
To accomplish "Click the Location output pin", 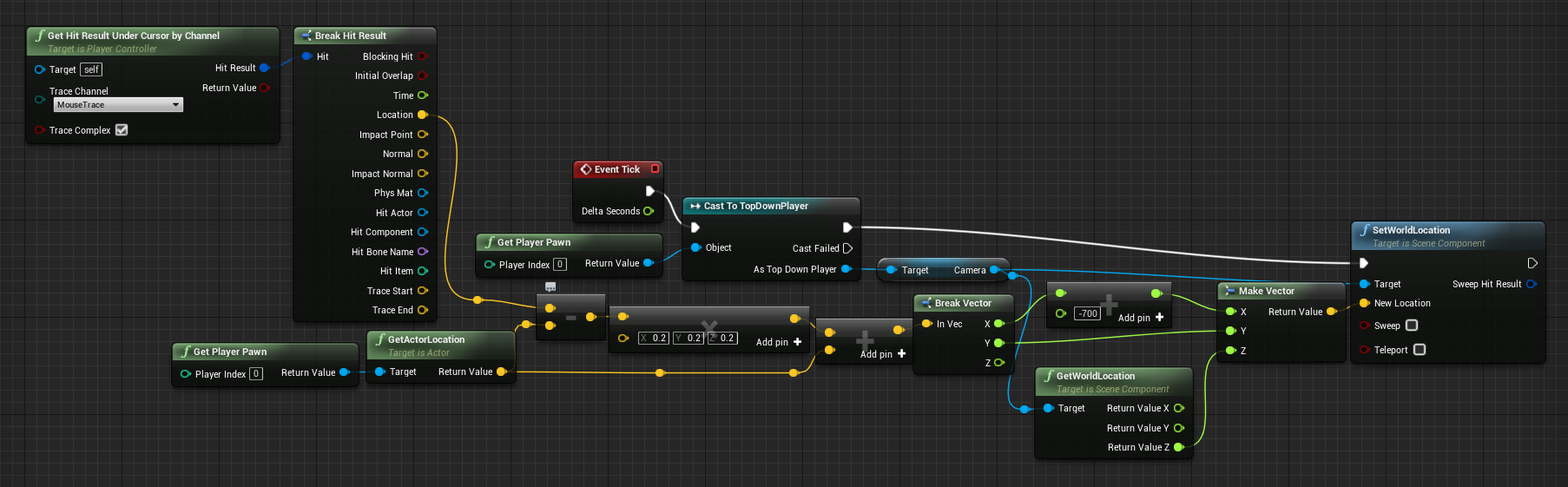I will [423, 115].
